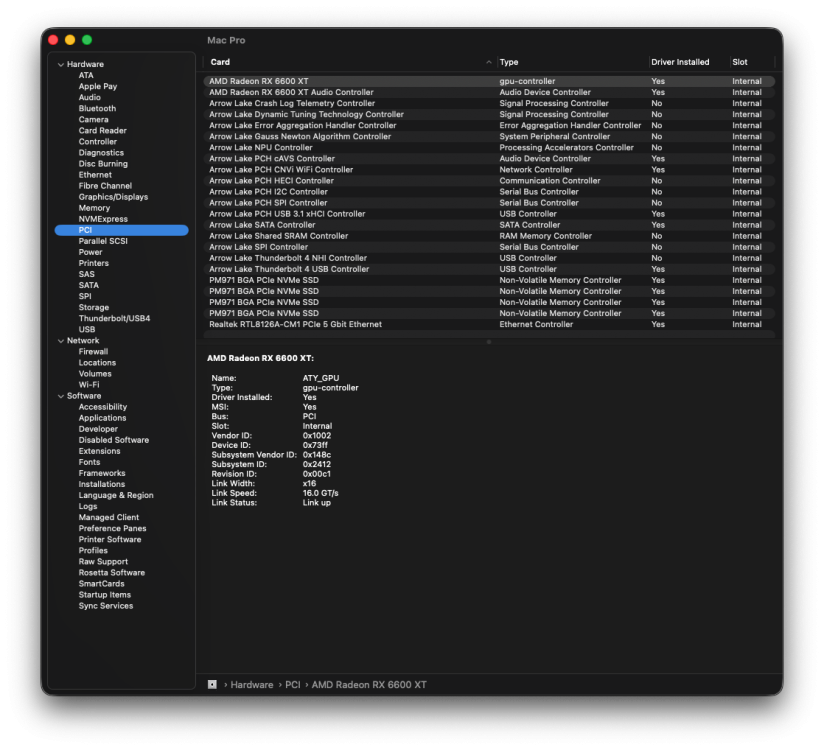Open Logs under Software
Screen dimensions: 824x750
tap(88, 506)
